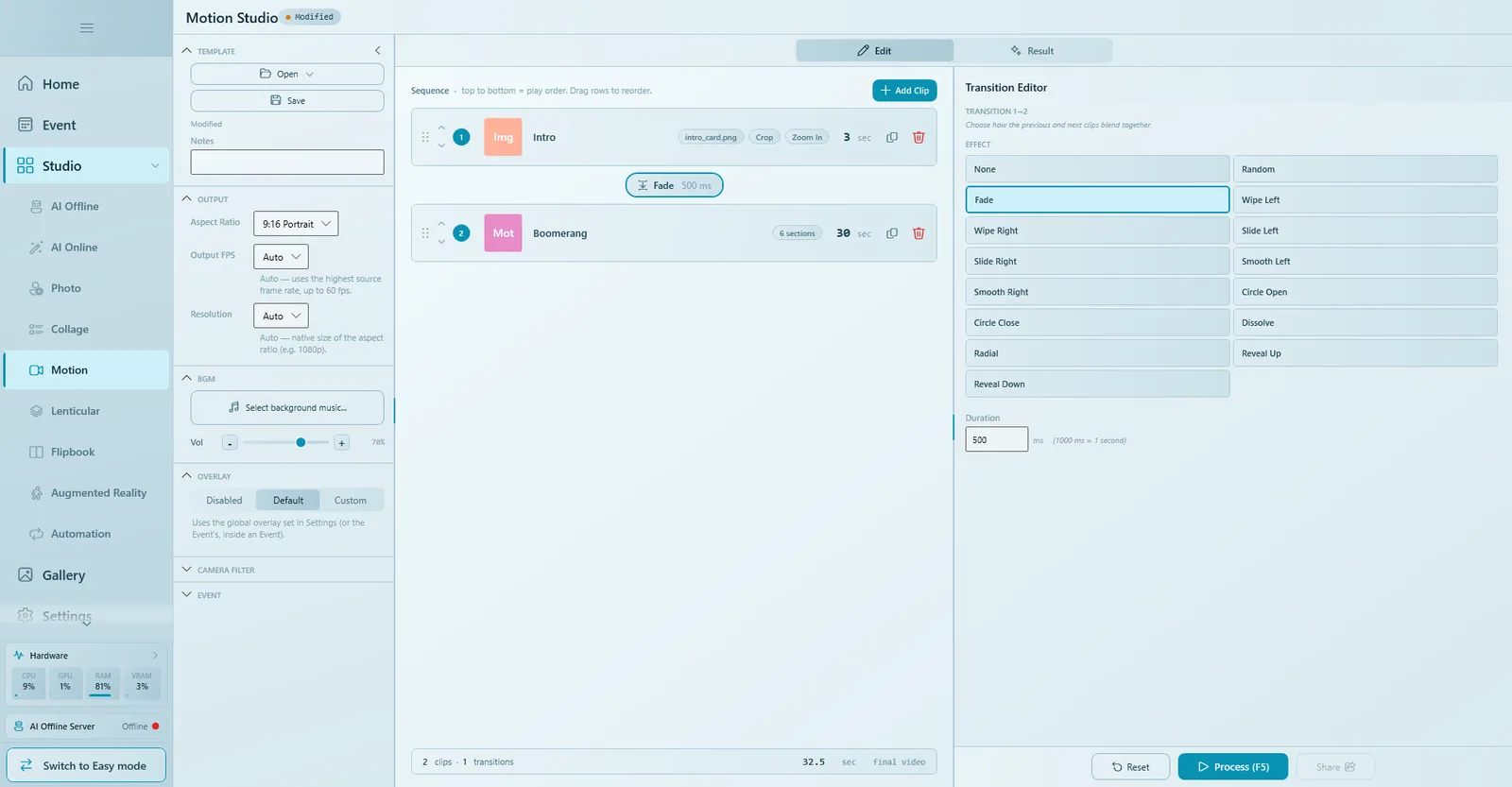Grab the Intro clip drag handle
1512x787 pixels.
pyautogui.click(x=425, y=137)
